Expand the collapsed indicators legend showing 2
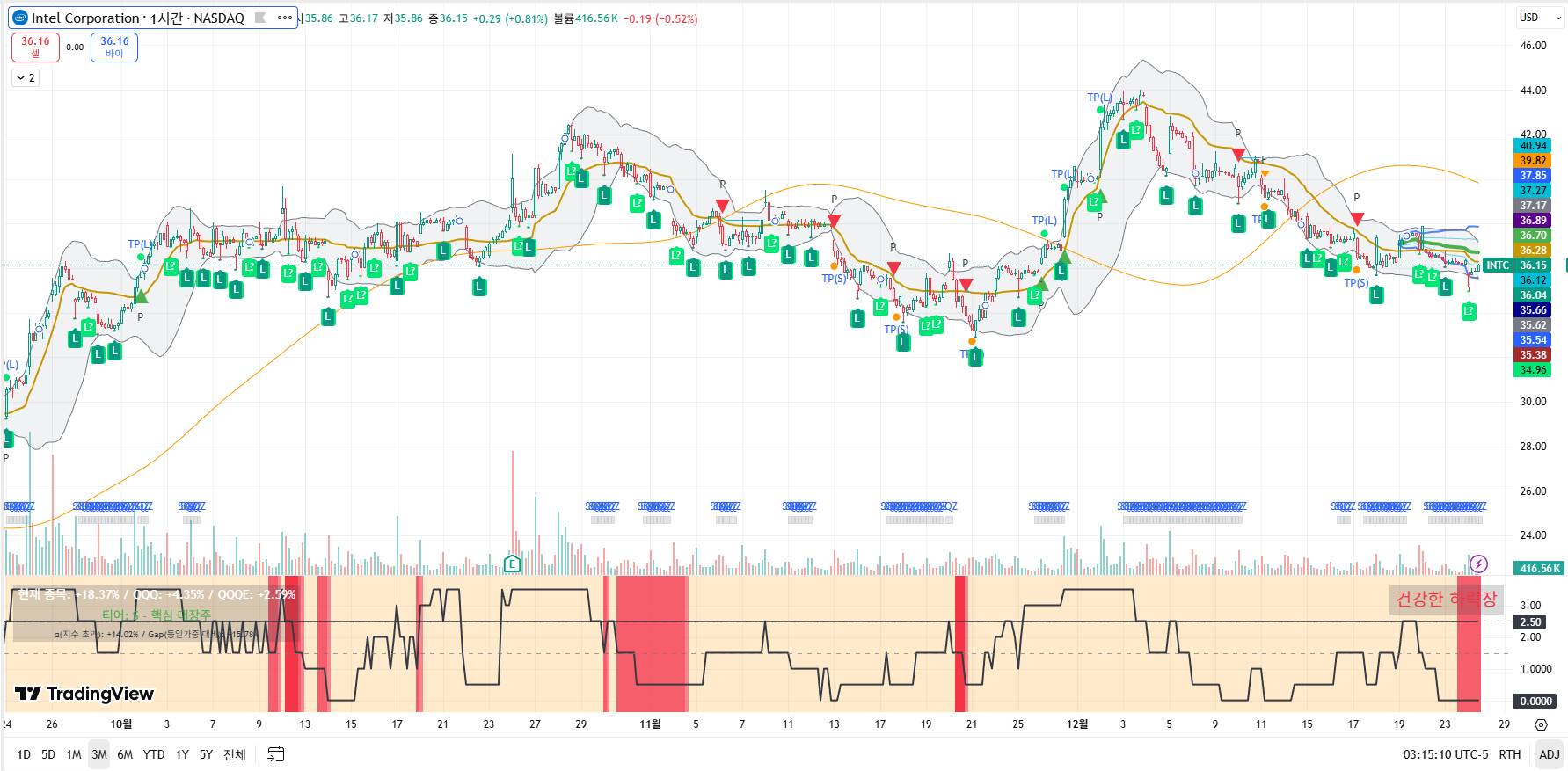Viewport: 1568px width, 771px height. point(26,78)
